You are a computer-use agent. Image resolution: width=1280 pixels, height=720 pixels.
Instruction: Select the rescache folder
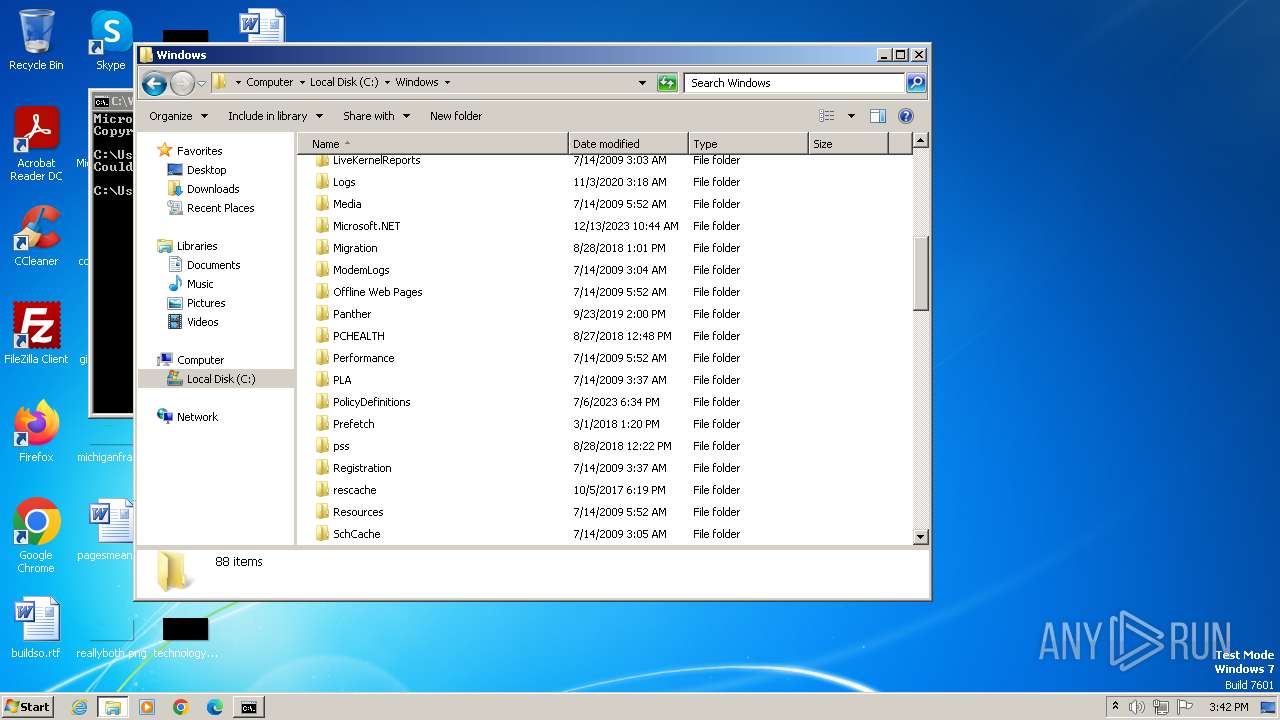coord(354,490)
